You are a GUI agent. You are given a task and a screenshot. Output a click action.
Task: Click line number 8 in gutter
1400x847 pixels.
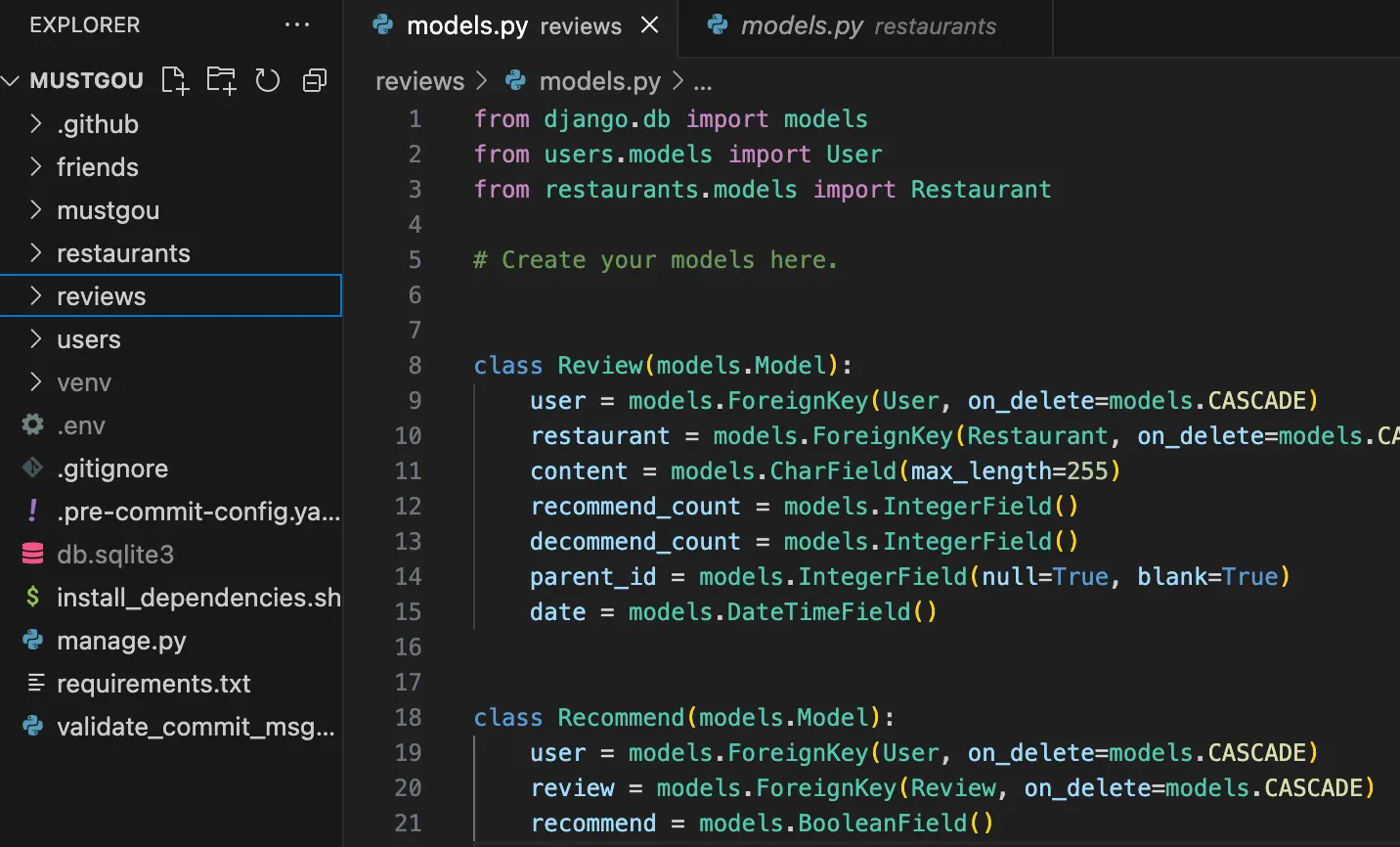[x=415, y=366]
